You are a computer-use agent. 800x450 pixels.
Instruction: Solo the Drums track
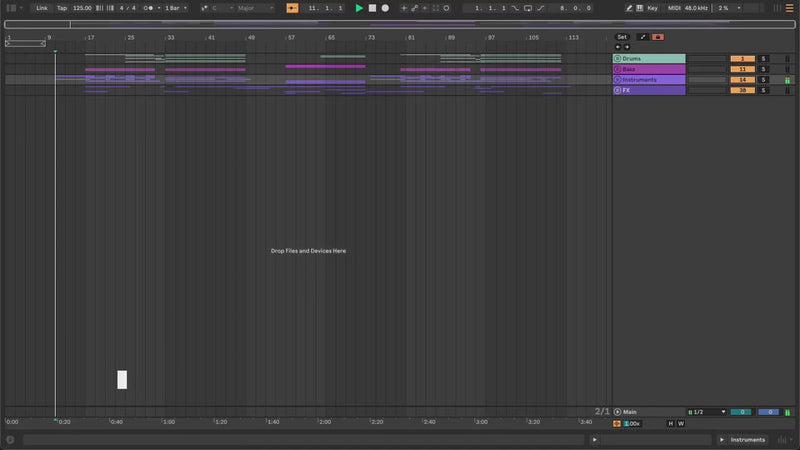pos(762,59)
